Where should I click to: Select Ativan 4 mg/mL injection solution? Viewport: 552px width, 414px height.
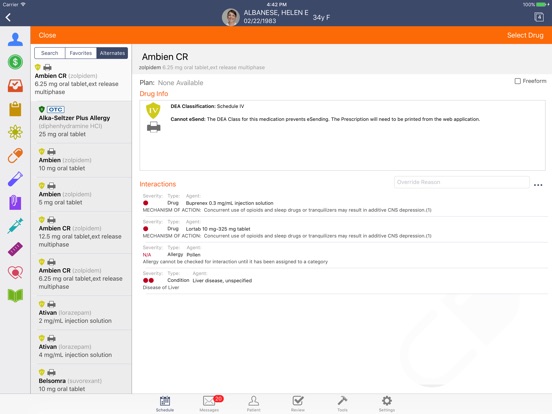(x=81, y=347)
